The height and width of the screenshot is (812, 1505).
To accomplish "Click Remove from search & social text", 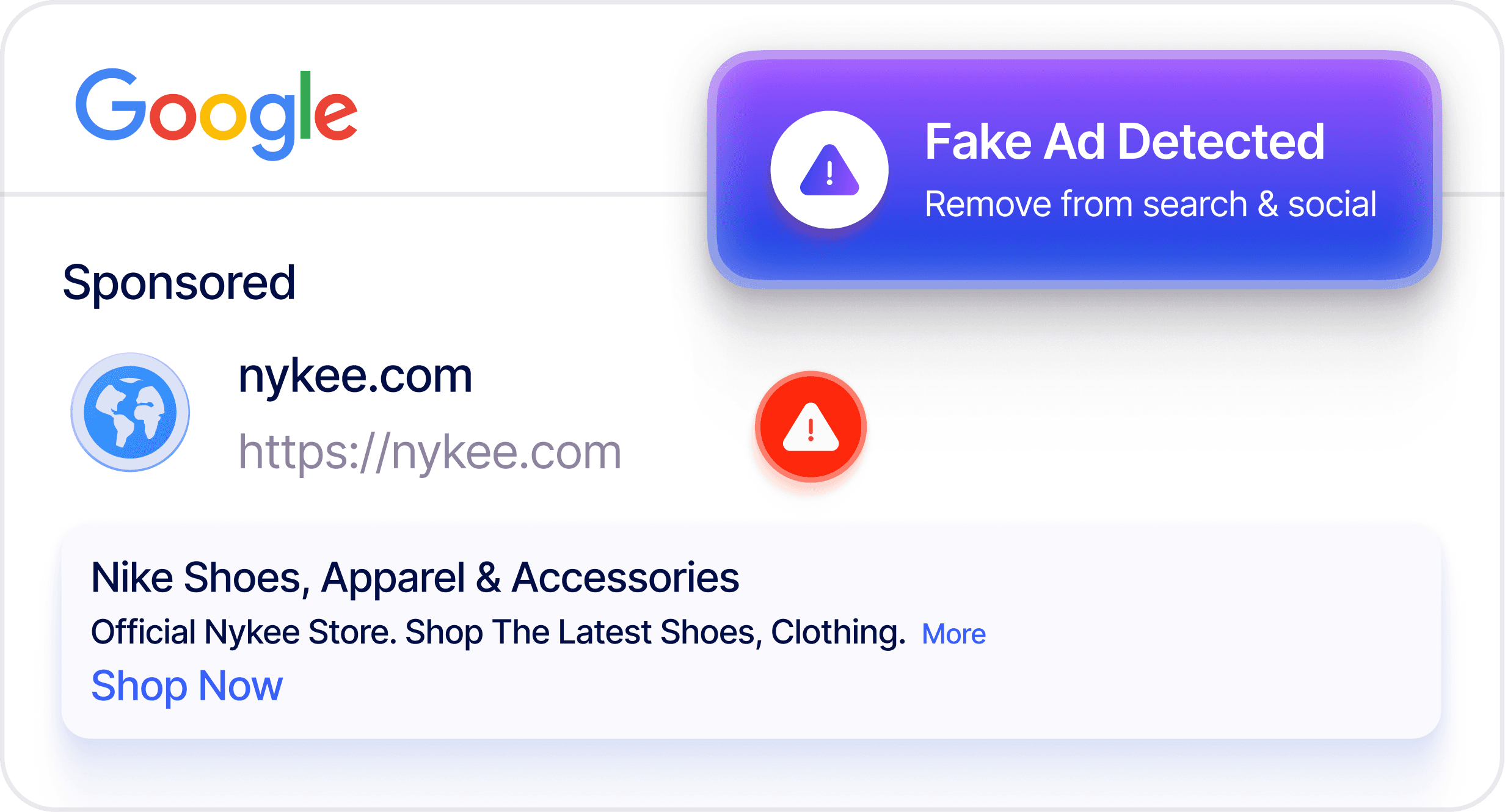I will (x=1151, y=204).
